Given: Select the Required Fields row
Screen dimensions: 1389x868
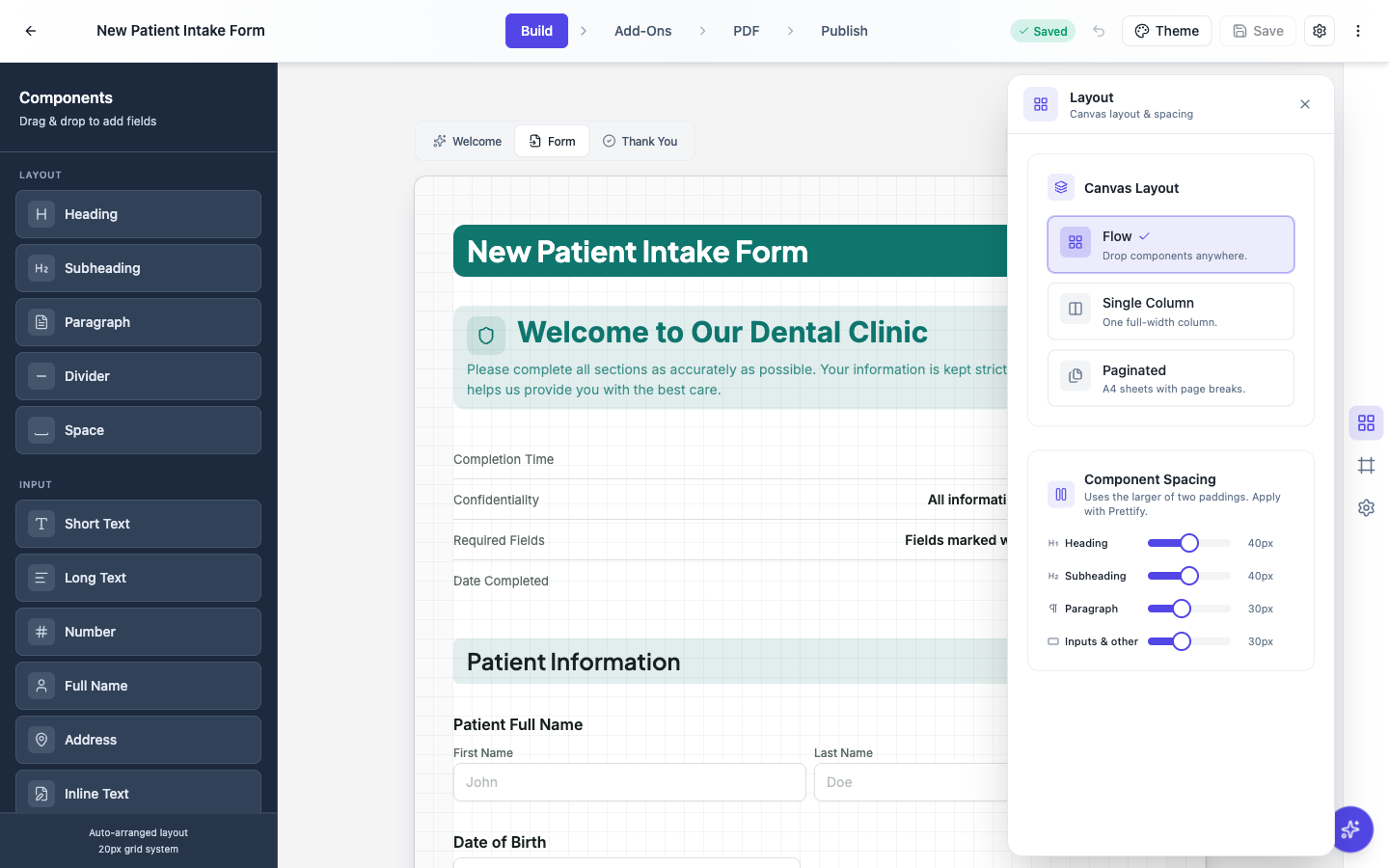Looking at the screenshot, I should click(x=730, y=540).
